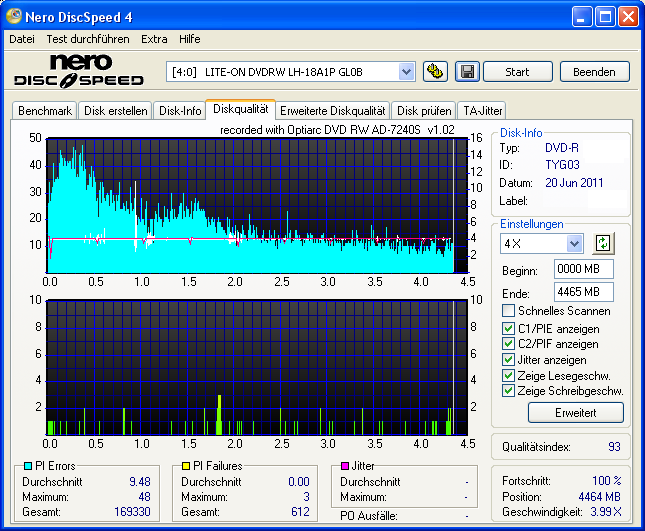
Task: Click the refresh speed icon
Action: [603, 243]
